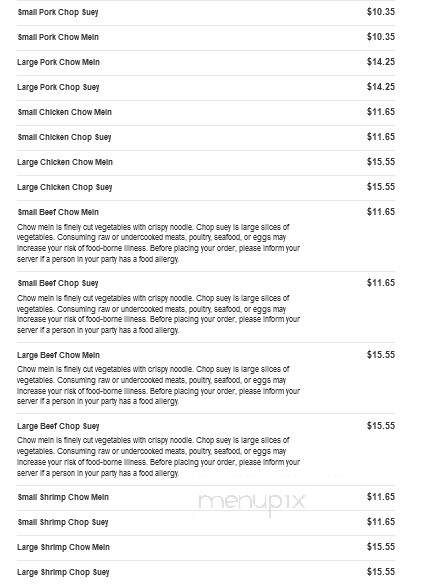
Task: Choose the Small Beef Chop Suey title
Action: pyautogui.click(x=58, y=283)
